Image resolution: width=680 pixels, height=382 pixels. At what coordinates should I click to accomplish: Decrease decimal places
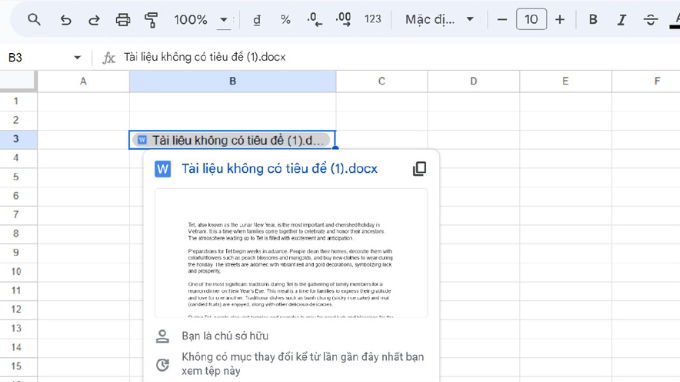[x=314, y=20]
